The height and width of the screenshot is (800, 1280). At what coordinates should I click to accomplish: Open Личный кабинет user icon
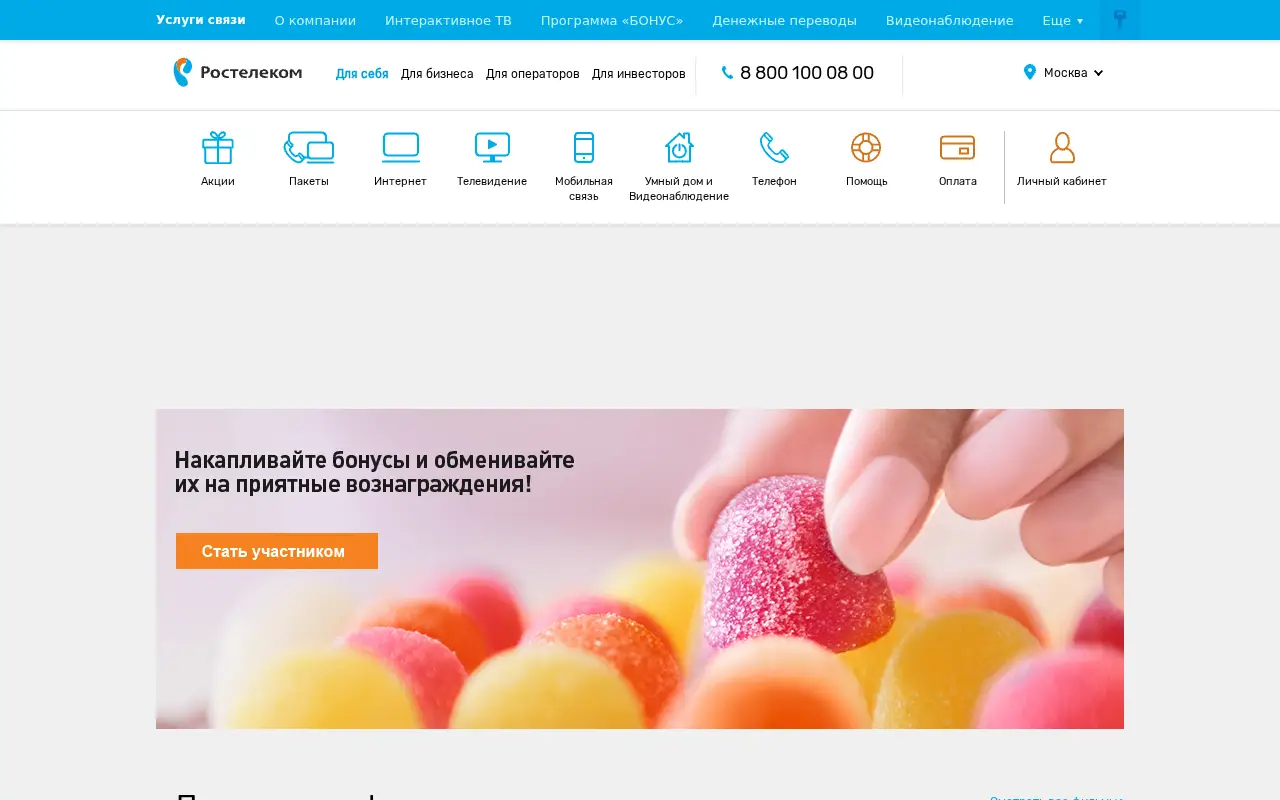coord(1062,148)
